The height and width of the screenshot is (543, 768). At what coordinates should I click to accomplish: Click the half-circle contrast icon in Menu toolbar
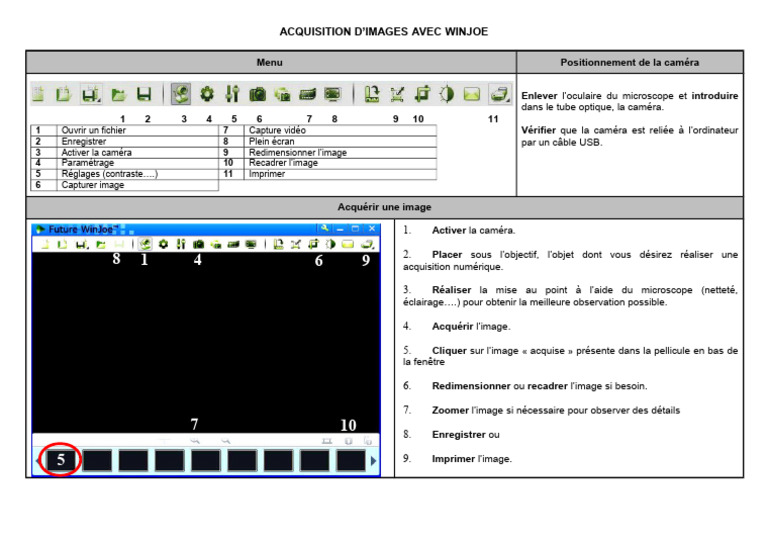(x=447, y=94)
